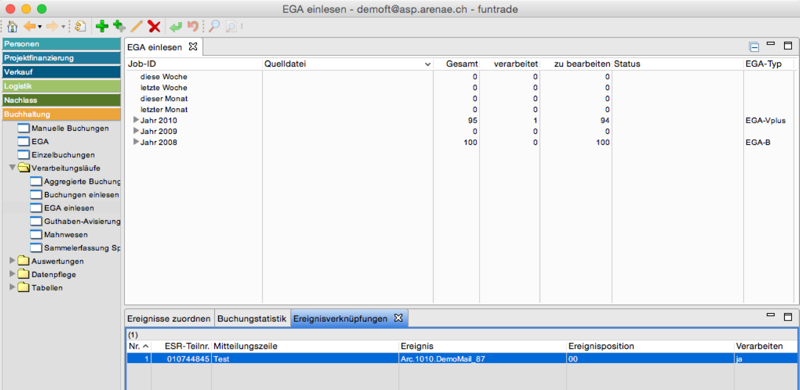The image size is (800, 390).
Task: Open the back history dropdown arrow
Action: 40,27
